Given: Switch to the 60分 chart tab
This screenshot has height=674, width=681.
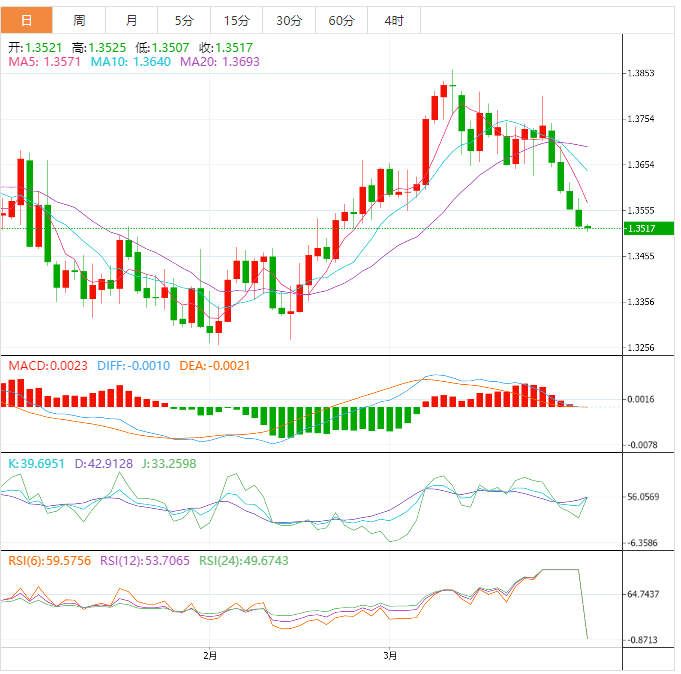Looking at the screenshot, I should tap(341, 20).
